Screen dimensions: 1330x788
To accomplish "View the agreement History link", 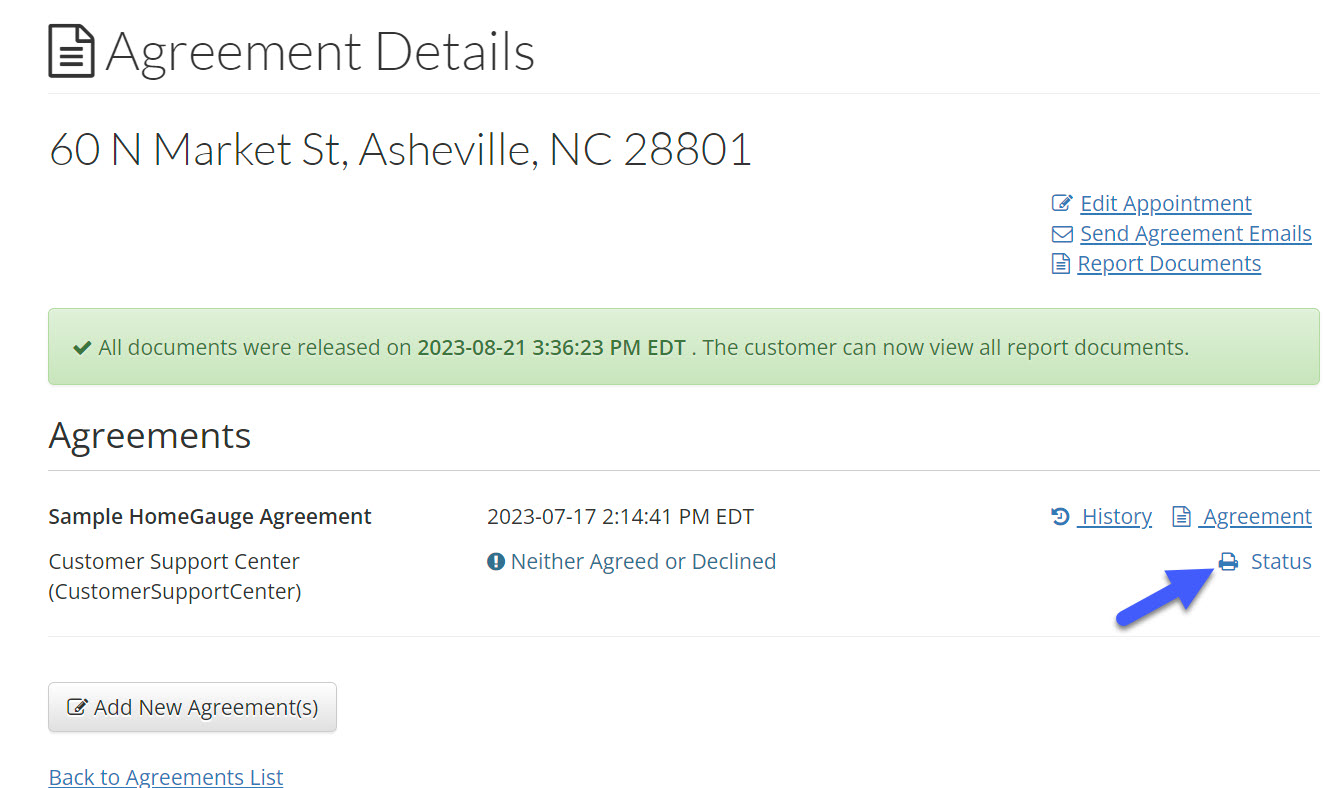I will point(1117,517).
